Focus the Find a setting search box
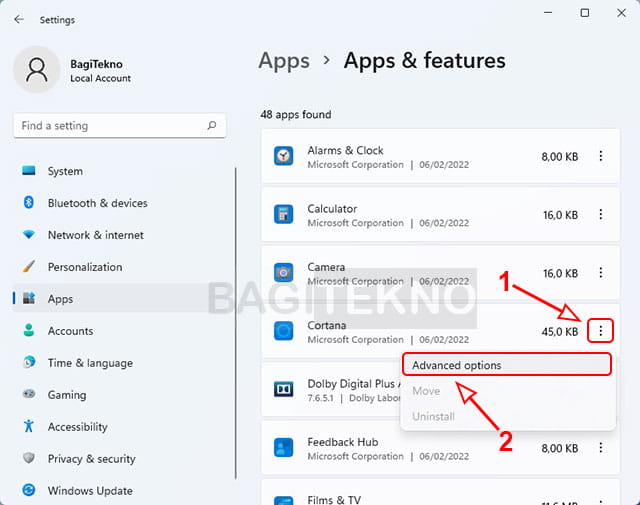Image resolution: width=640 pixels, height=505 pixels. coord(120,125)
